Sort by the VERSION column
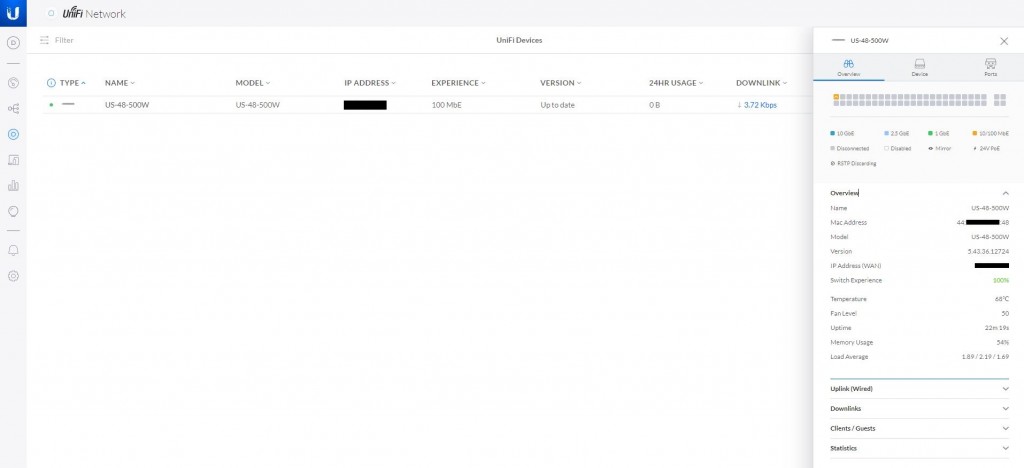1024x468 pixels. tap(560, 83)
